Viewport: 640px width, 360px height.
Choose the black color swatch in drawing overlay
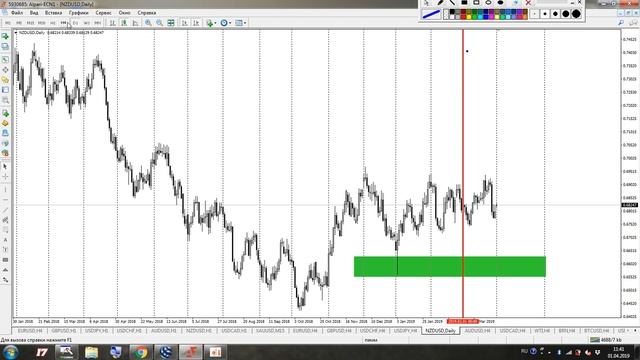452,11
